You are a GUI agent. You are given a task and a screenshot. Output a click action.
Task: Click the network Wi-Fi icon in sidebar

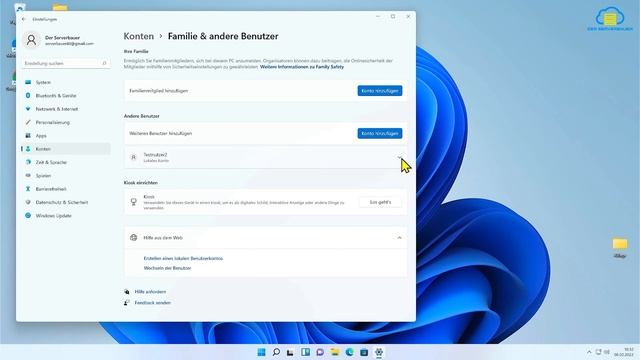click(x=28, y=109)
